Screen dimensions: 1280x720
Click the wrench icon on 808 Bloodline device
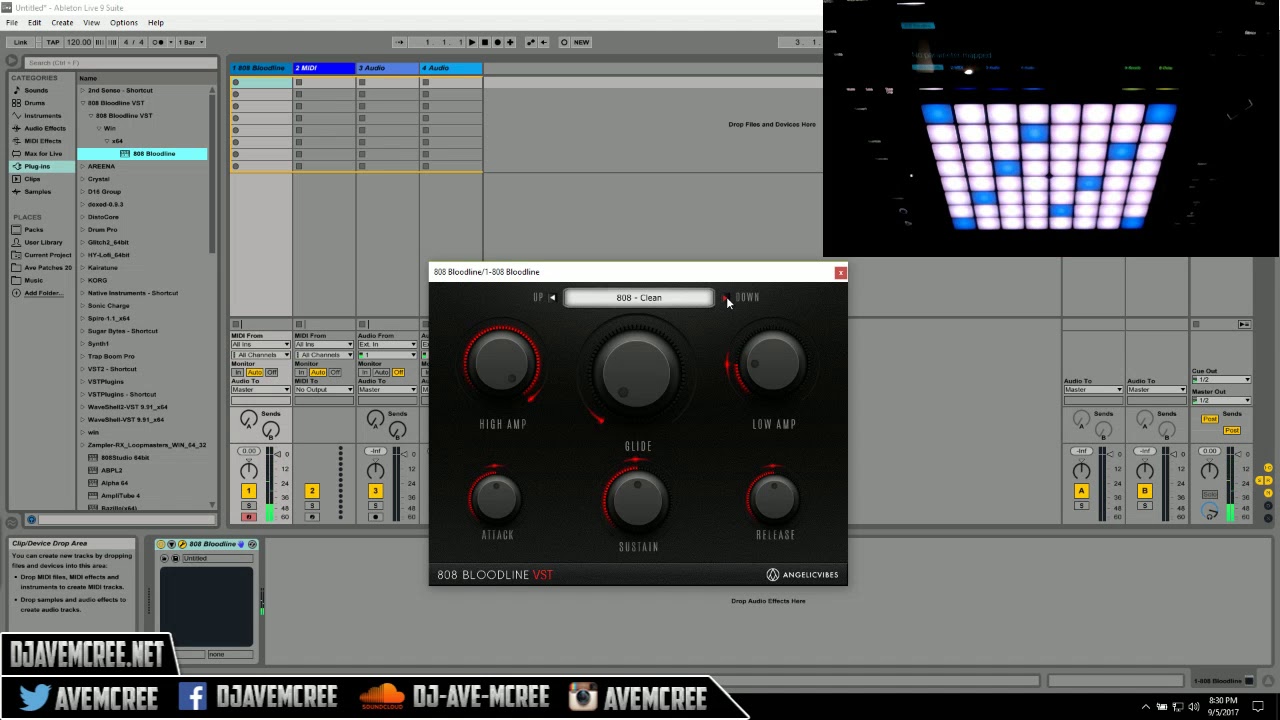[x=182, y=544]
